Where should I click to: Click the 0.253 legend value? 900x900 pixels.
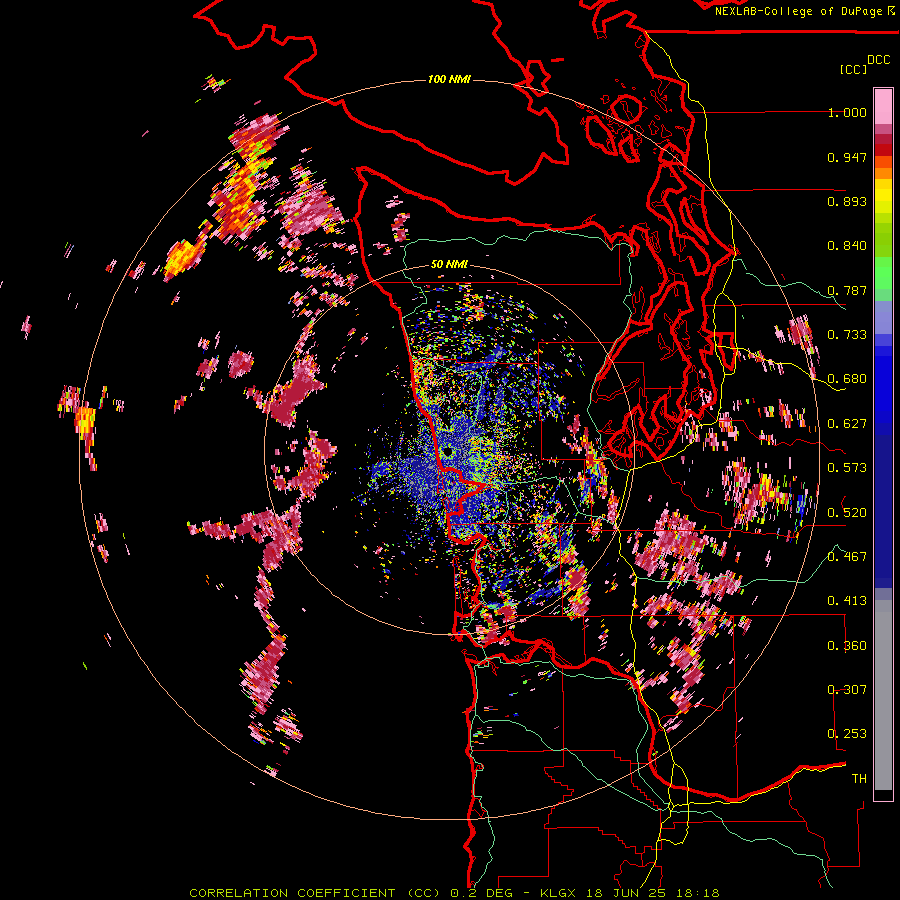[847, 734]
